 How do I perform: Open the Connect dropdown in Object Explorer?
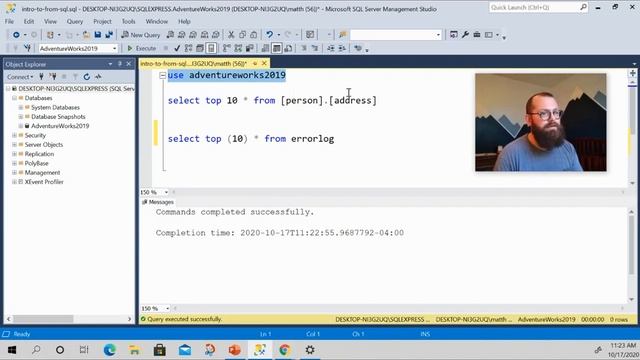pyautogui.click(x=20, y=76)
